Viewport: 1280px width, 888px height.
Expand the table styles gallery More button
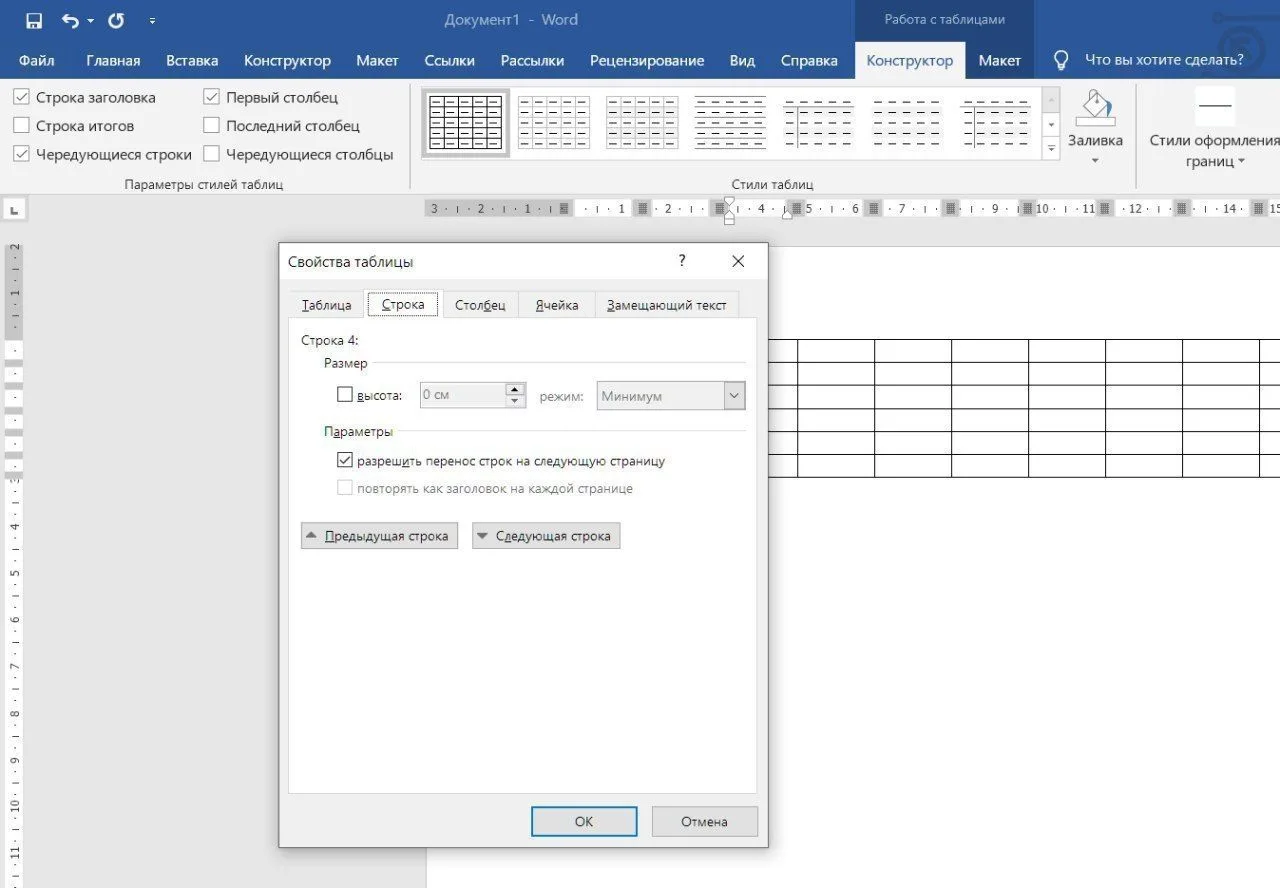tap(1051, 148)
